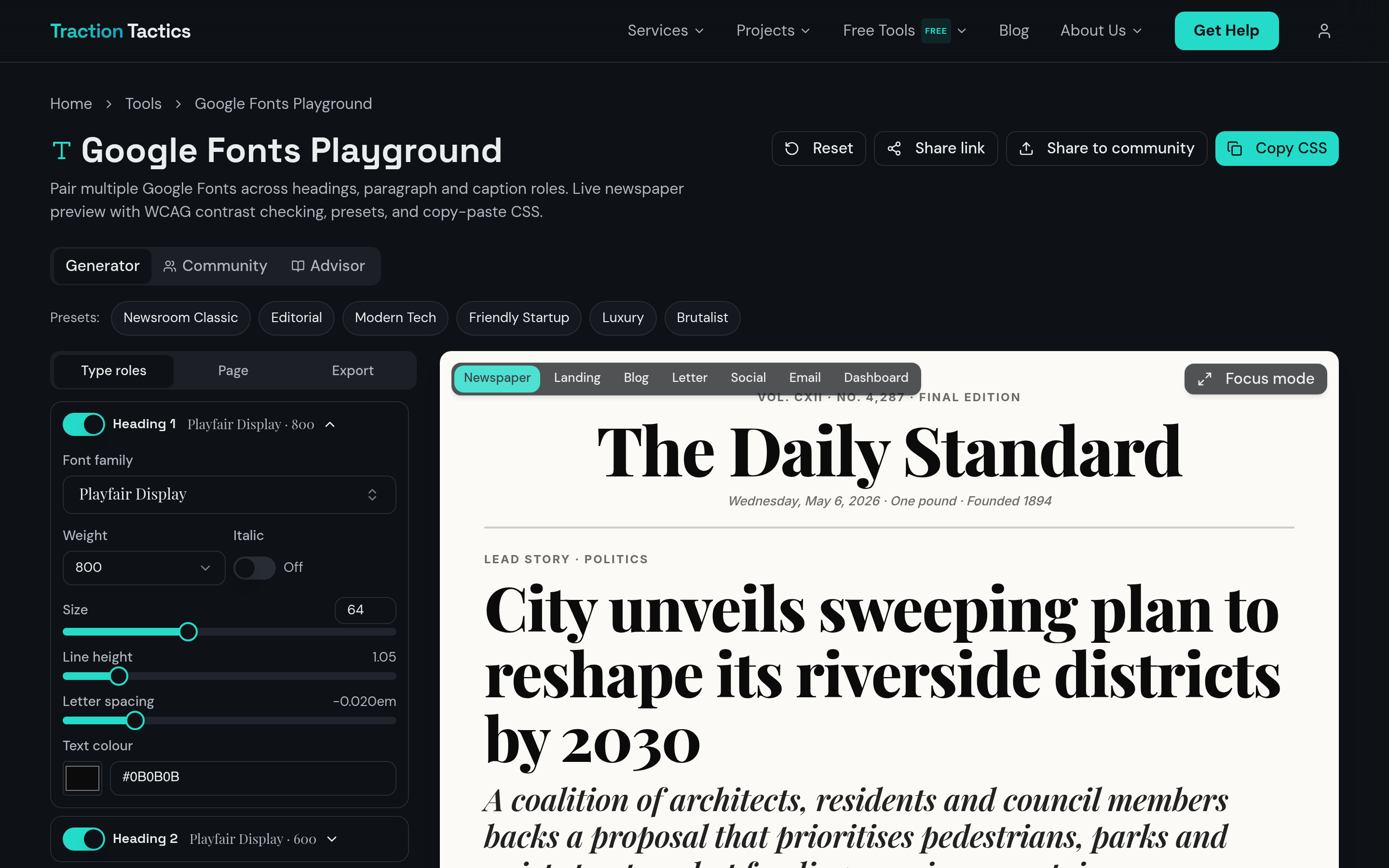Click the FREE badge next to Free Tools
This screenshot has width=1389, height=868.
click(935, 31)
